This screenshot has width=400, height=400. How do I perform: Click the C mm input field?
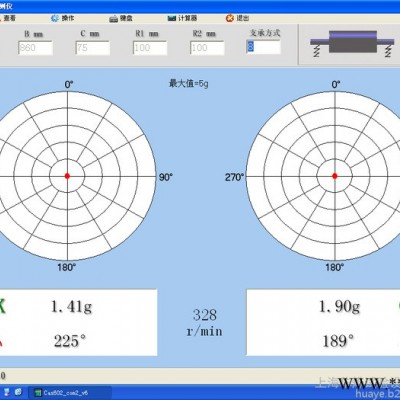pos(93,48)
